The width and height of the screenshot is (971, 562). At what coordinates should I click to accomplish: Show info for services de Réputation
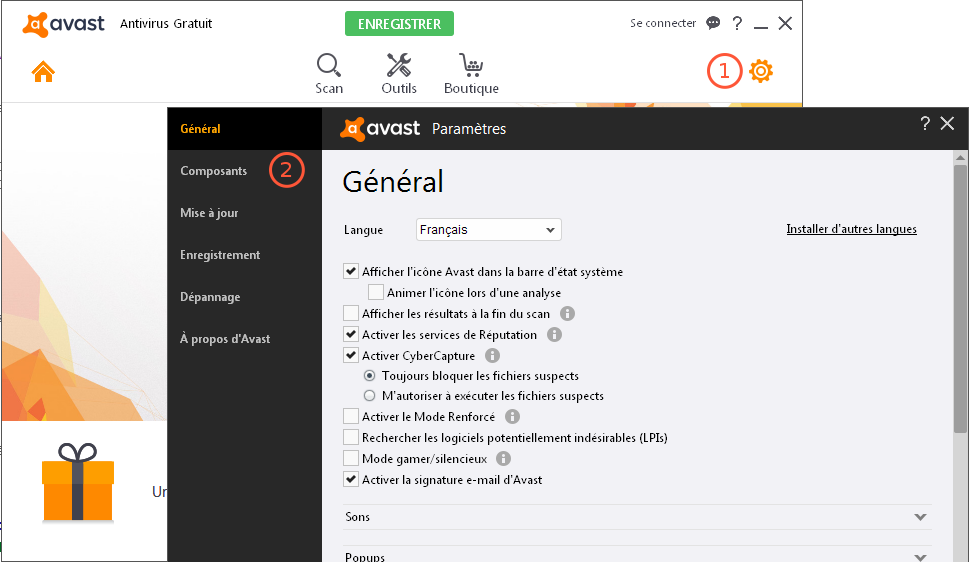pyautogui.click(x=554, y=335)
